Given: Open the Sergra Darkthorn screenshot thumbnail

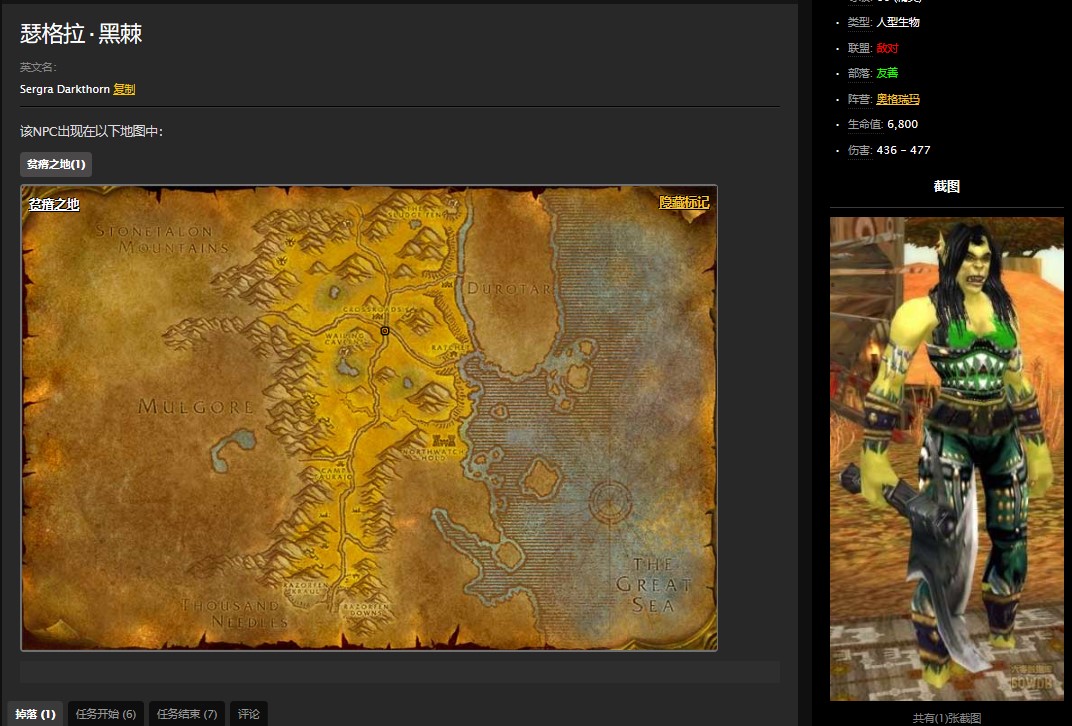Looking at the screenshot, I should pyautogui.click(x=946, y=458).
